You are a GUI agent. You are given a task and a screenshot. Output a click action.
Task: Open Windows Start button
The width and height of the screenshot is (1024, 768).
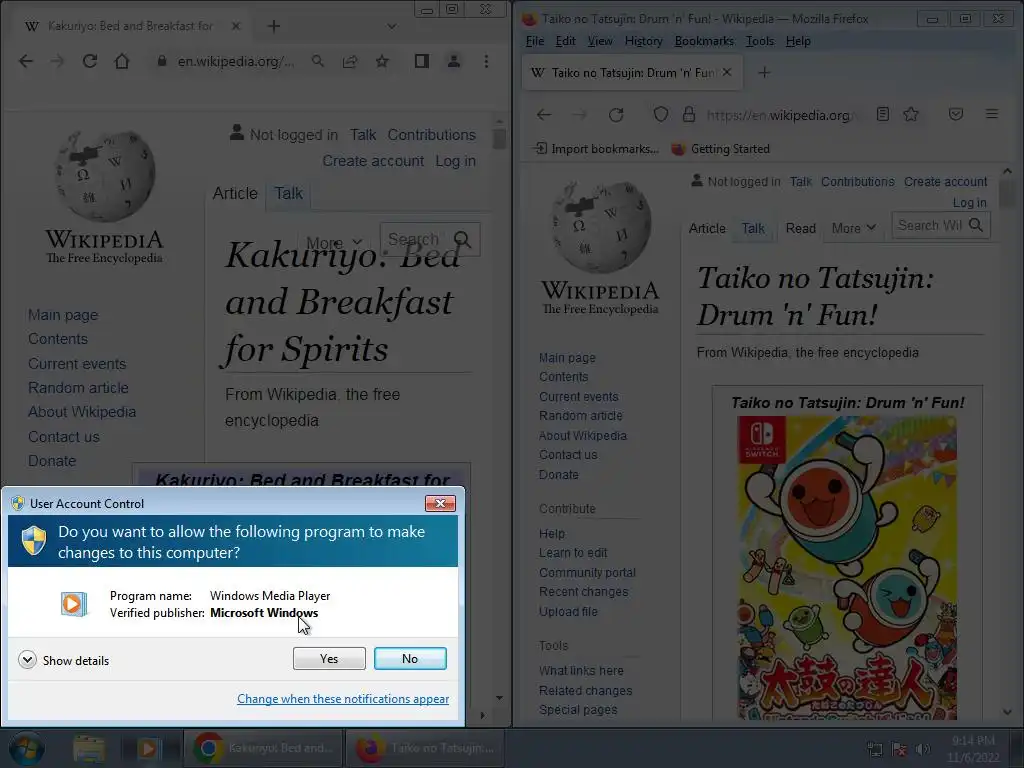(26, 748)
